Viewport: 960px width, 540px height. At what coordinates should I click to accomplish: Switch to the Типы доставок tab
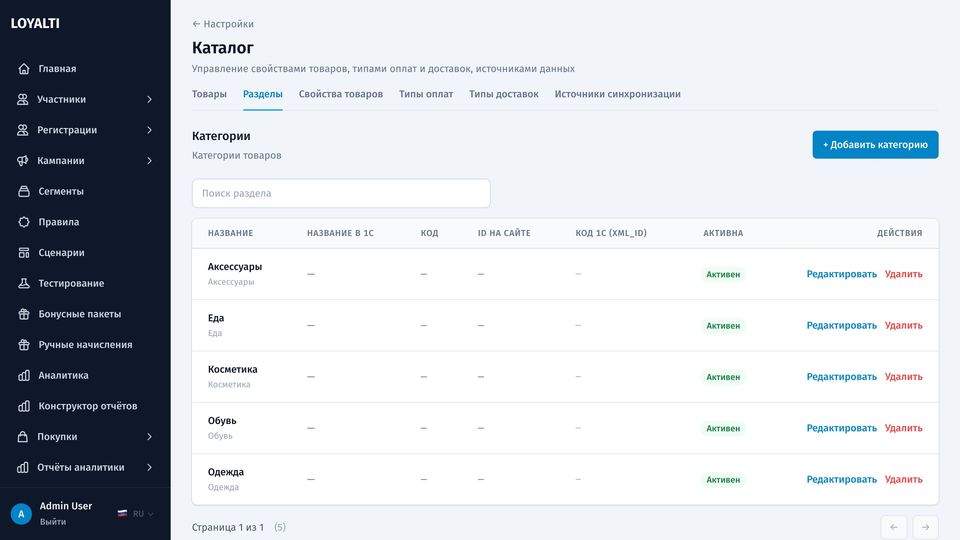504,94
